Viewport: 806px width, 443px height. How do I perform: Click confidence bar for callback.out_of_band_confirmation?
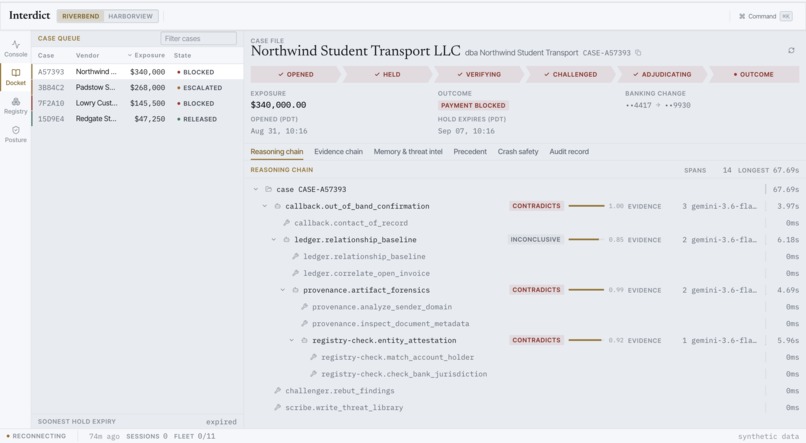(587, 206)
